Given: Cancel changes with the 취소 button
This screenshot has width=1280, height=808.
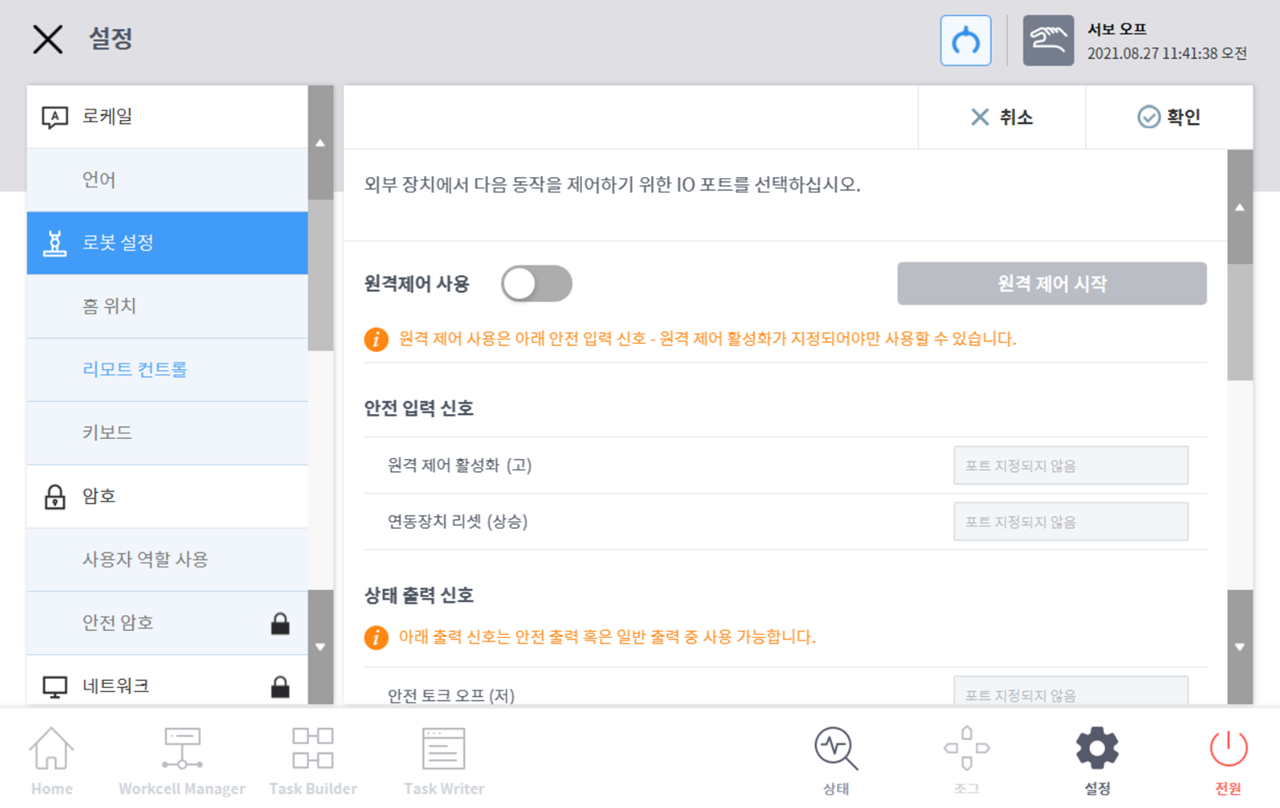Looking at the screenshot, I should [x=1000, y=117].
